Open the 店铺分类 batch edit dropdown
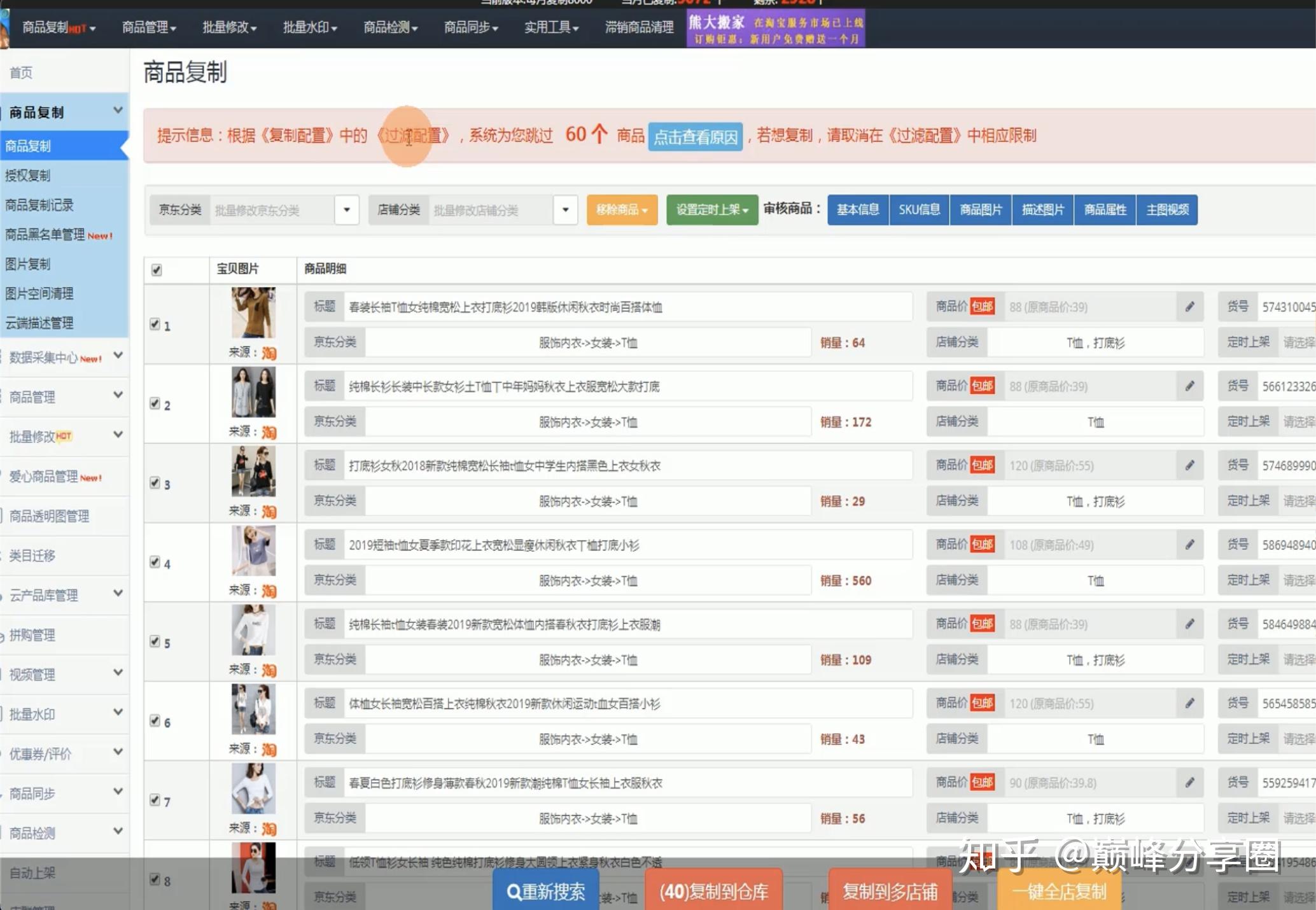 [565, 210]
